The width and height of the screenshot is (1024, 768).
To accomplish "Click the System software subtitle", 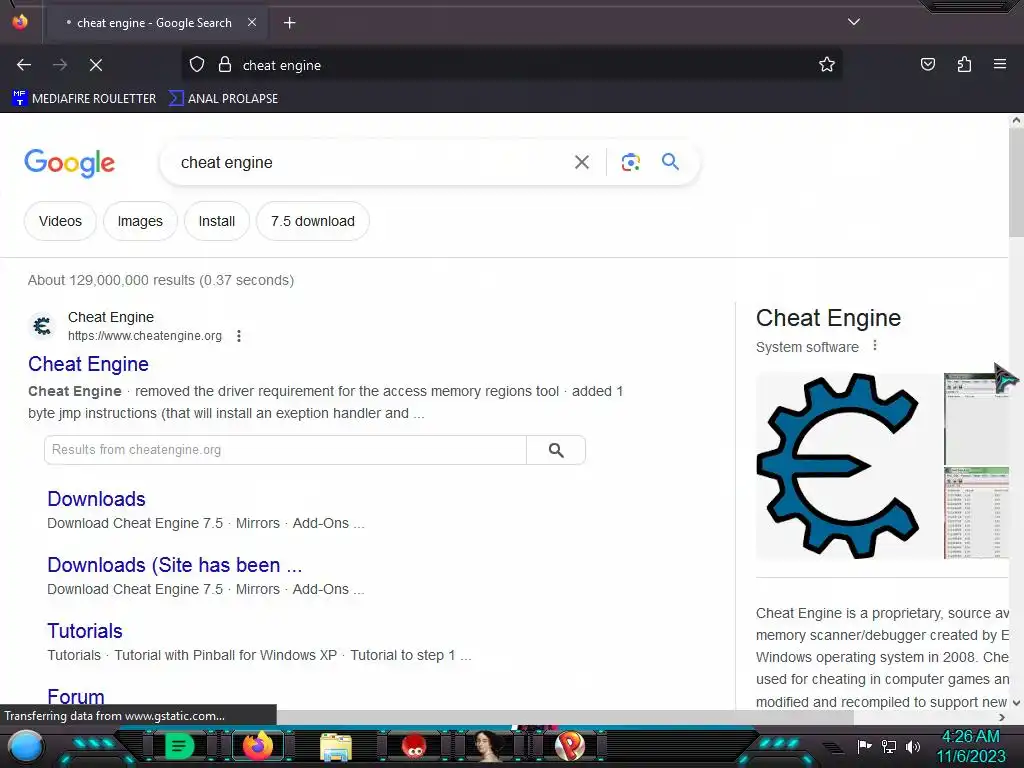I will [807, 347].
